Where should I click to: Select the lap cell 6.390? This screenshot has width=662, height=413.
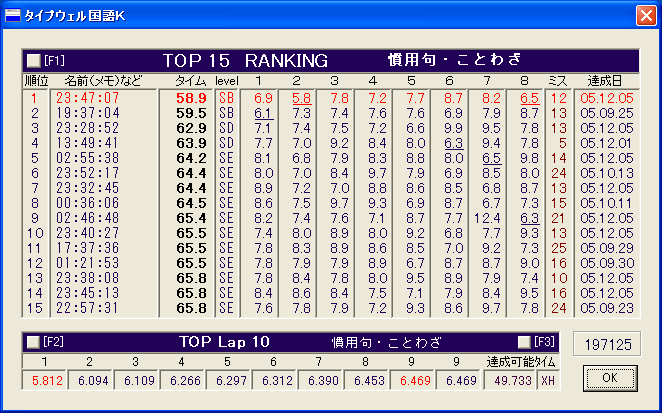320,380
